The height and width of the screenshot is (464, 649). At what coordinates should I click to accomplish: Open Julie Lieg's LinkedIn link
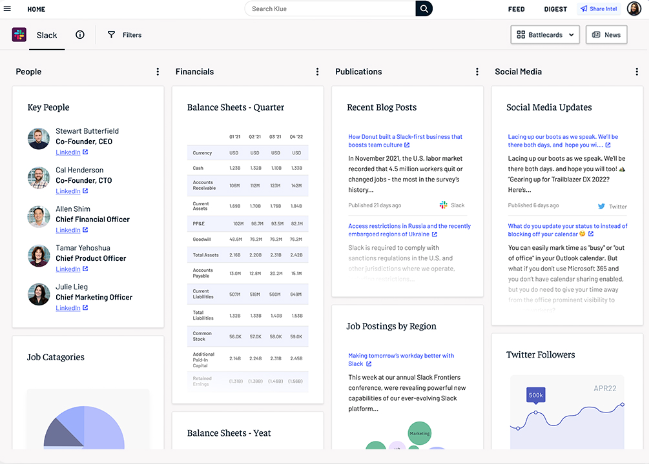(x=68, y=308)
